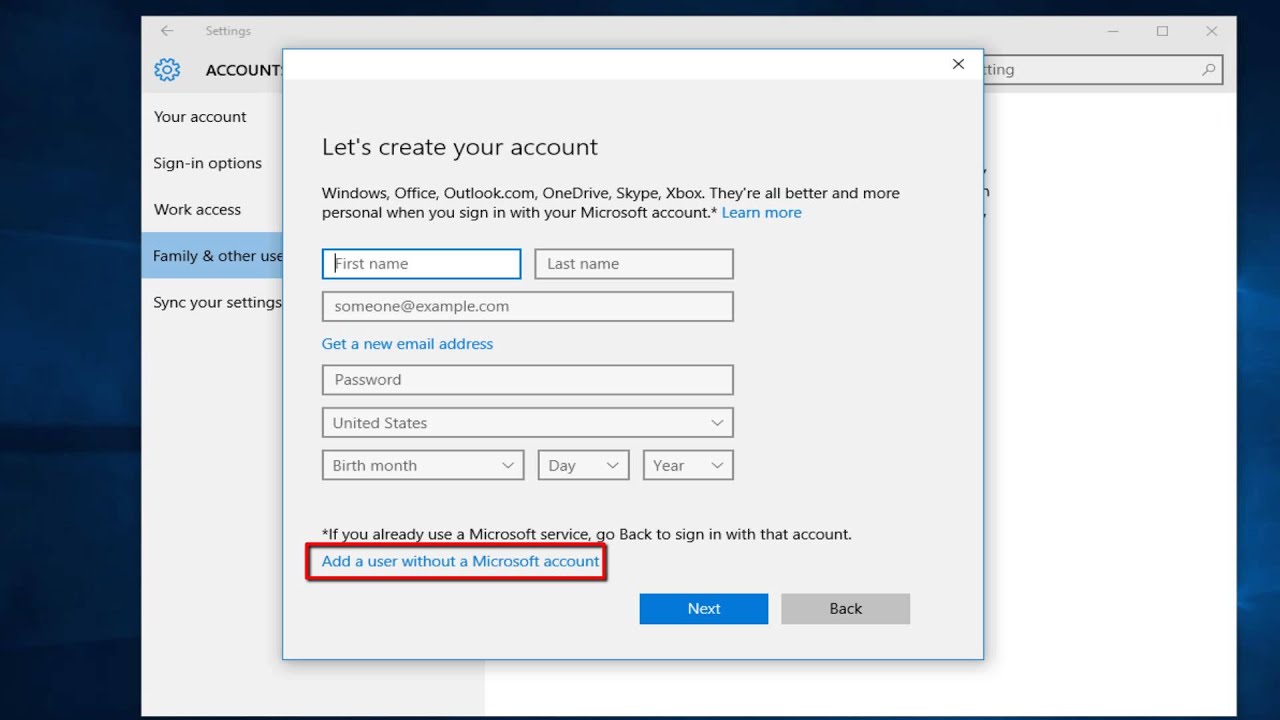Screen dimensions: 1280x720
Task: Click the Settings search box
Action: point(1103,70)
